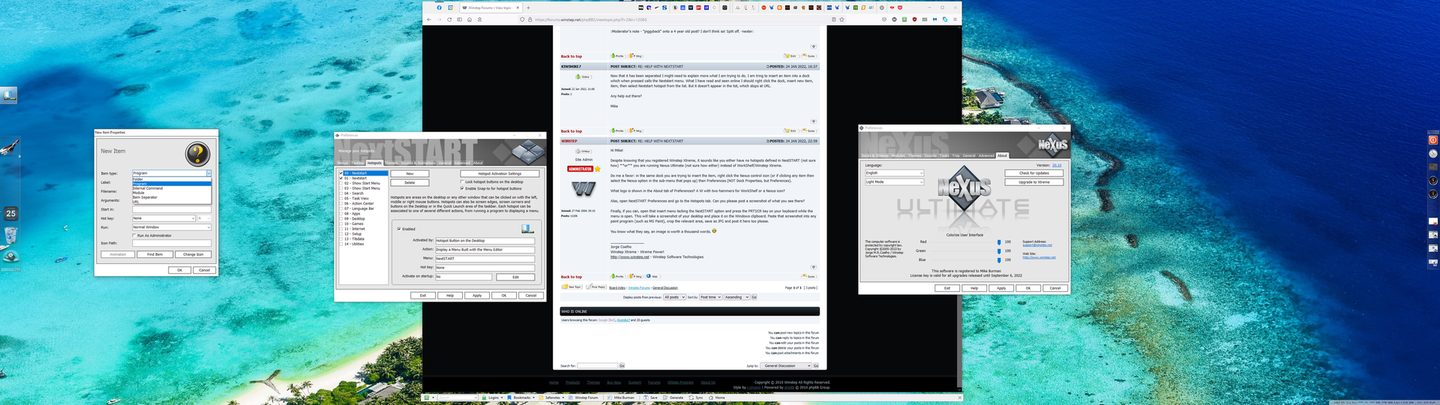Image resolution: width=1440 pixels, height=405 pixels.
Task: Click the Red colorize slider handle
Action: (998, 242)
